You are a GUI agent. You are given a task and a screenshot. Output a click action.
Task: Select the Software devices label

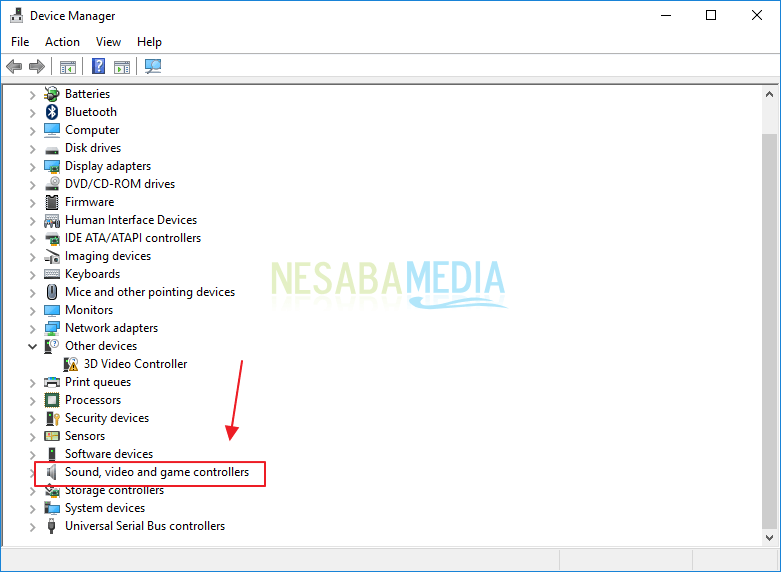[109, 454]
